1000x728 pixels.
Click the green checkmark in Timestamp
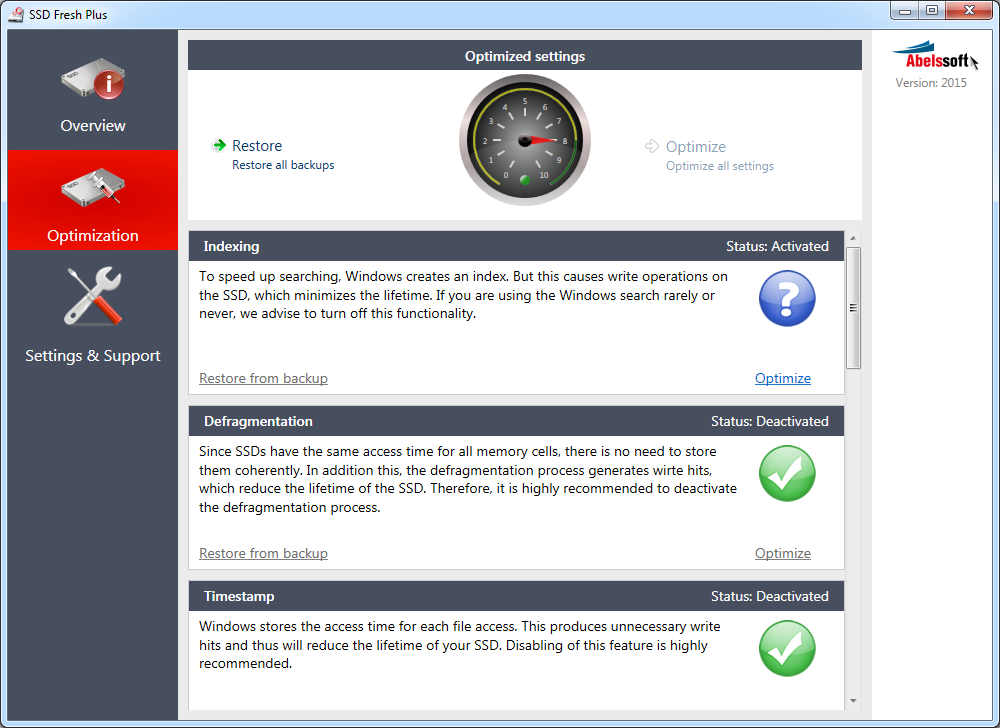pos(787,648)
